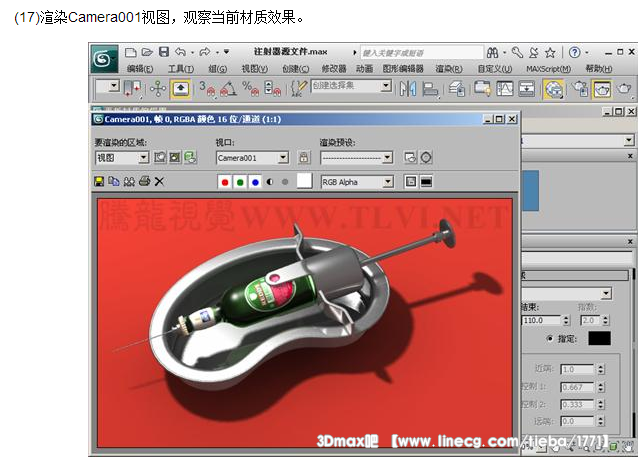The image size is (638, 458).
Task: Open the Help question-mark icon
Action: [574, 52]
